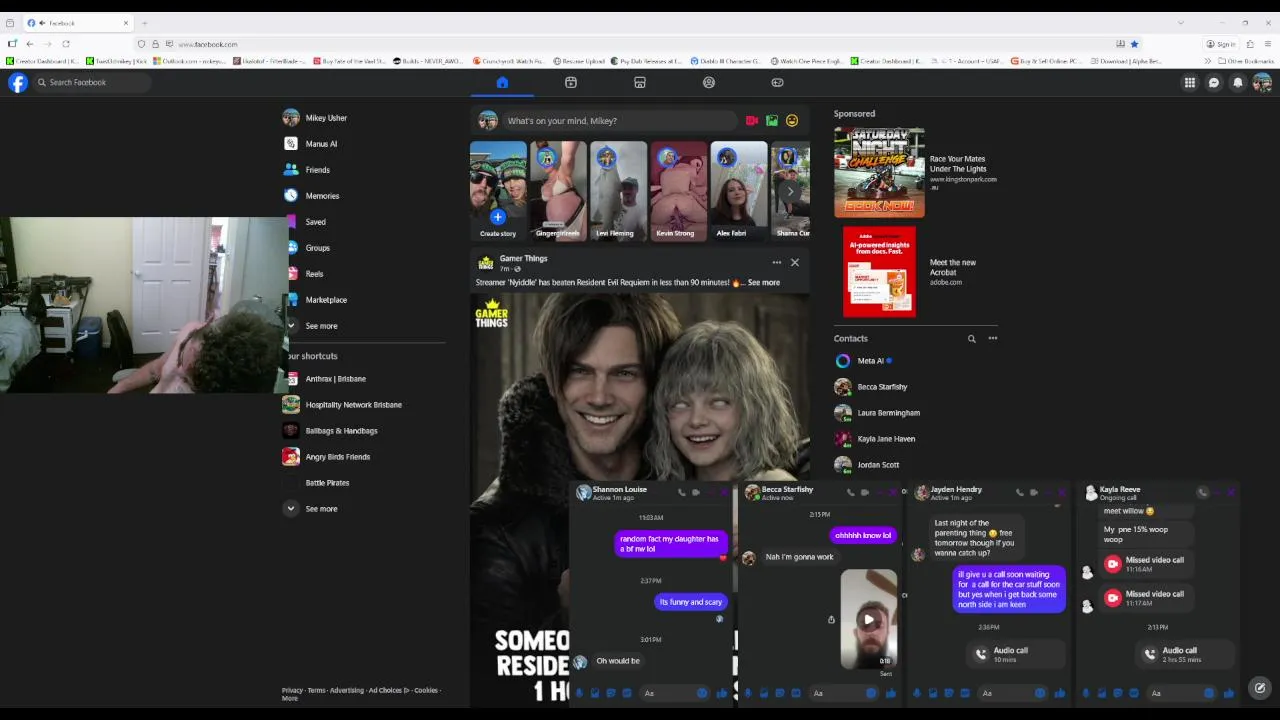This screenshot has height=720, width=1280.
Task: Create a new story card
Action: click(498, 190)
